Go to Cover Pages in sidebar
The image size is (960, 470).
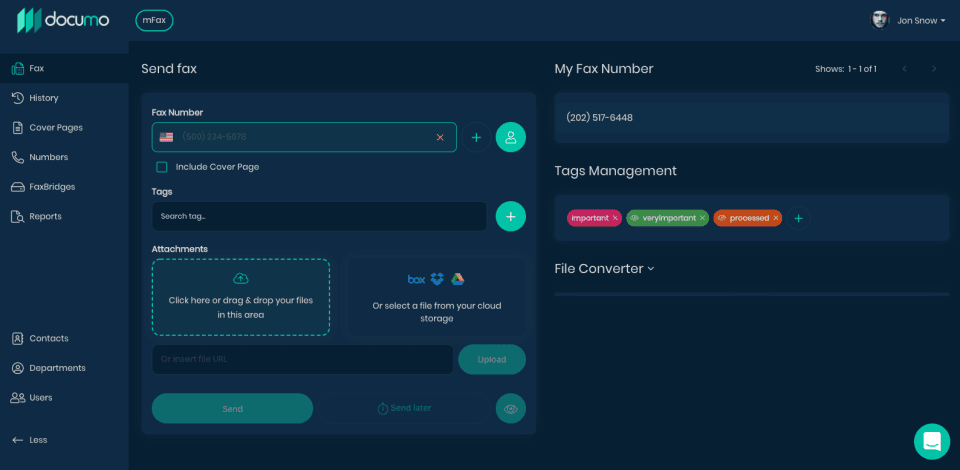(56, 127)
